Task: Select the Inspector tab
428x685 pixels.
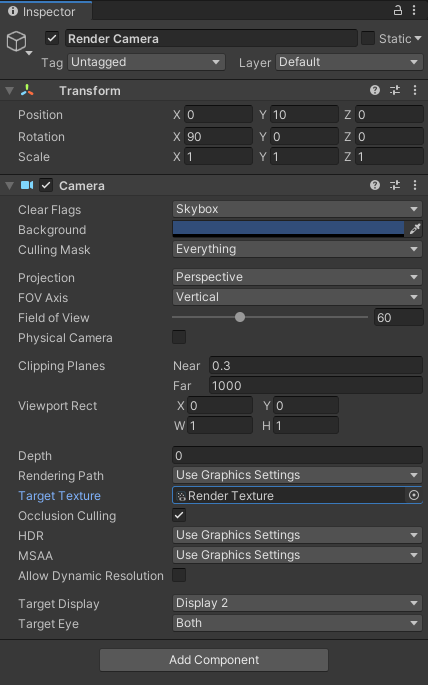Action: (46, 11)
